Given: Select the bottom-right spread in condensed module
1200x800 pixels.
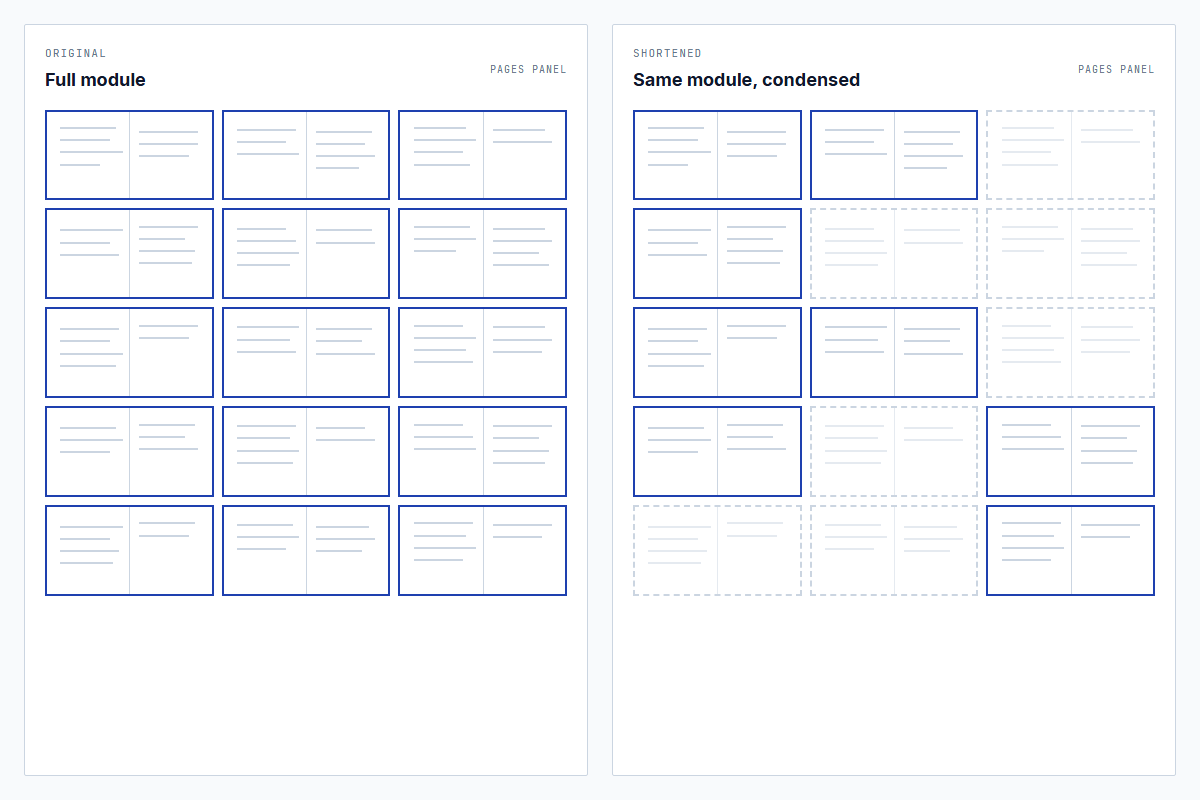Looking at the screenshot, I should [x=1070, y=550].
